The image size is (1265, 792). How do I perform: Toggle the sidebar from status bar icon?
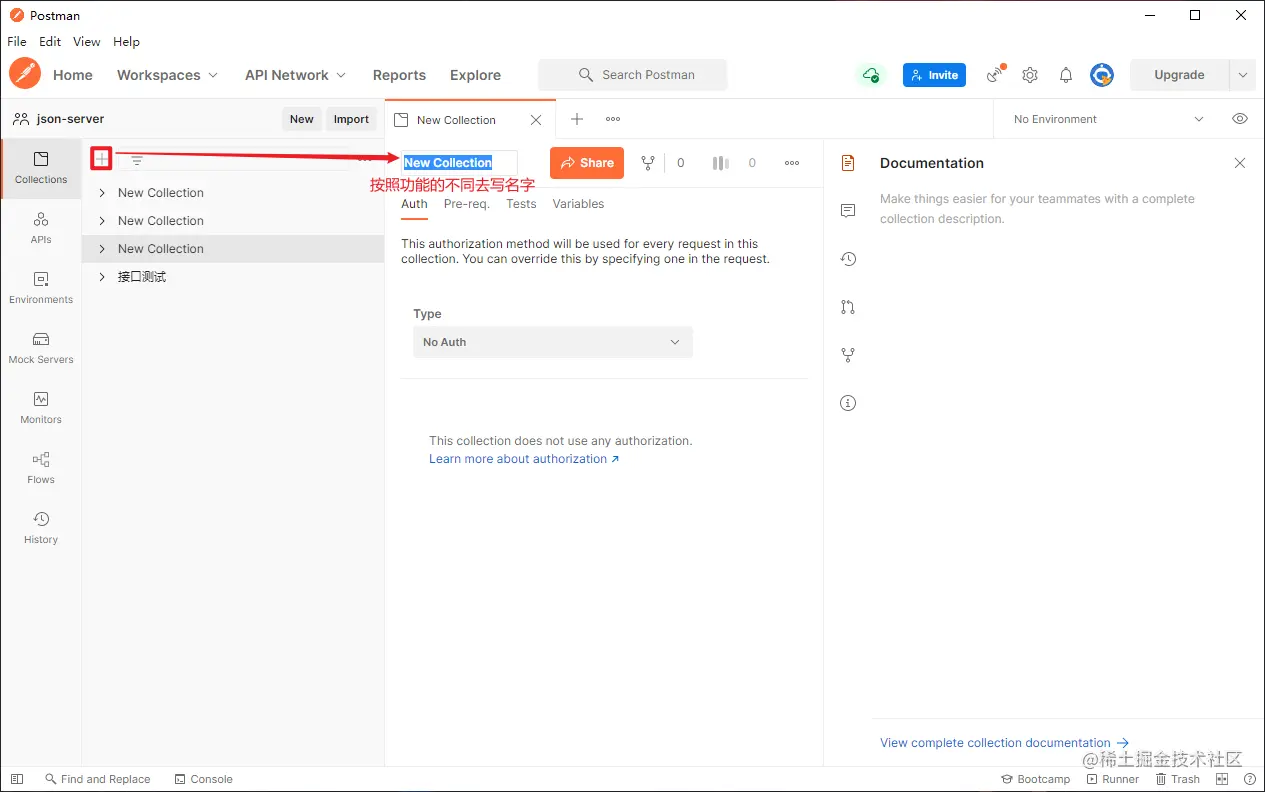tap(17, 779)
